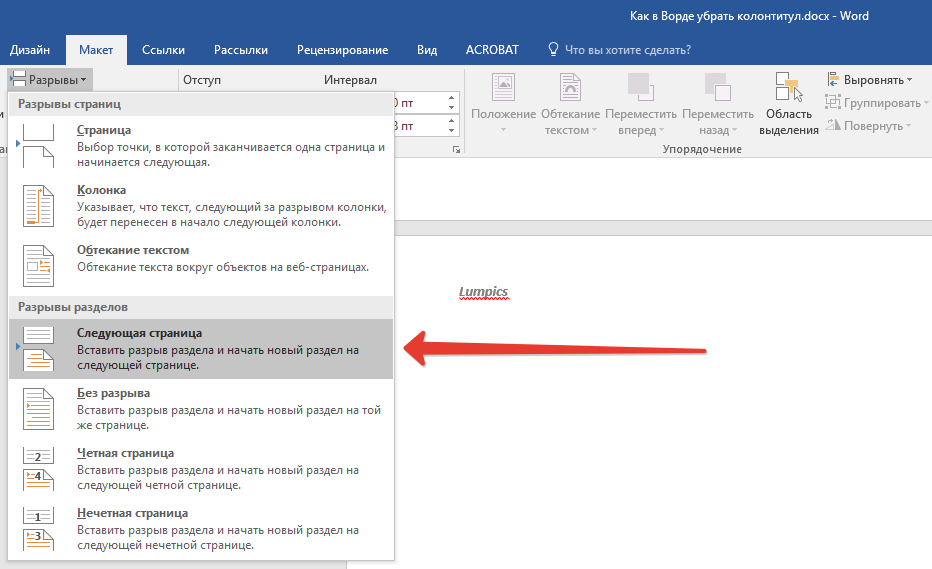Click the Text Wrapping break icon
The height and width of the screenshot is (569, 932).
coord(38,266)
